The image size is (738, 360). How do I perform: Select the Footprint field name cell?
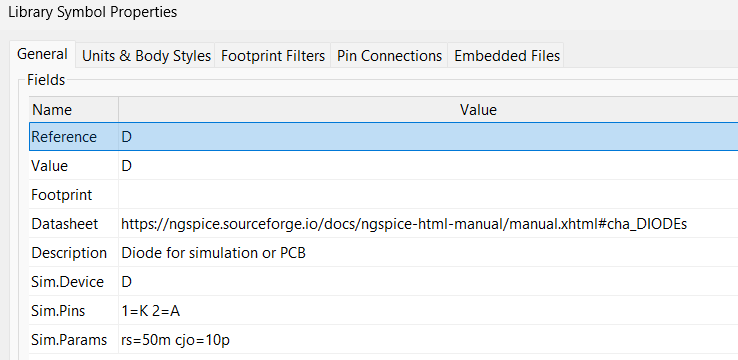coord(74,194)
